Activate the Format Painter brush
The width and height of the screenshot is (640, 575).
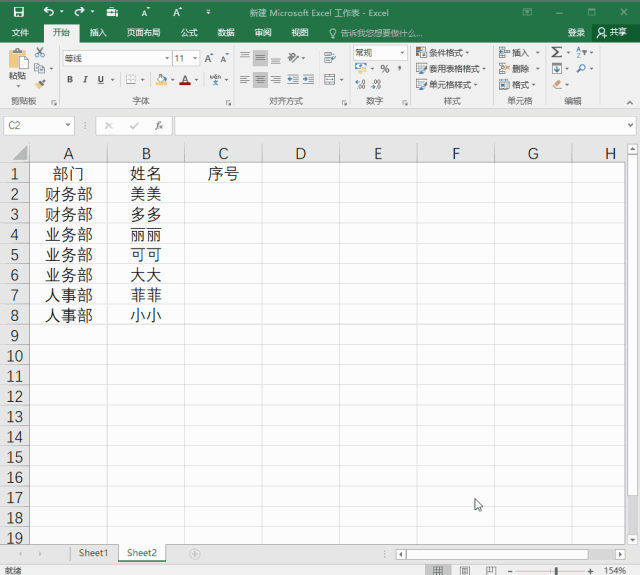tap(40, 84)
